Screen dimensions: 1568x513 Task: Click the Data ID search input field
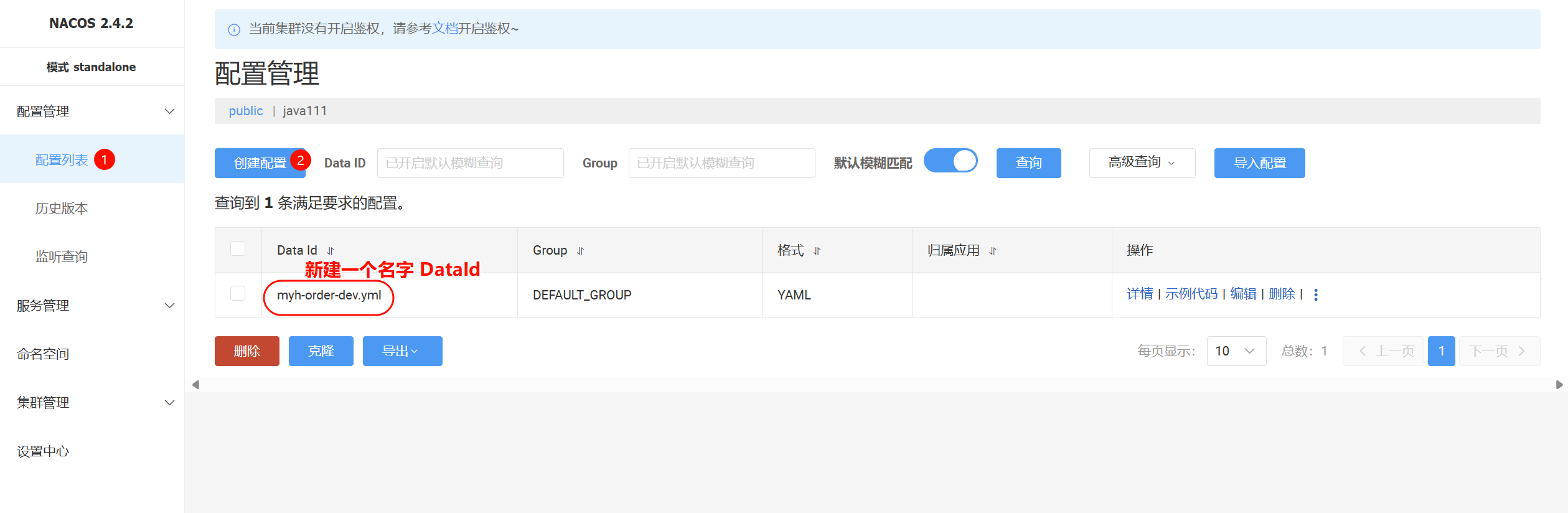click(470, 163)
